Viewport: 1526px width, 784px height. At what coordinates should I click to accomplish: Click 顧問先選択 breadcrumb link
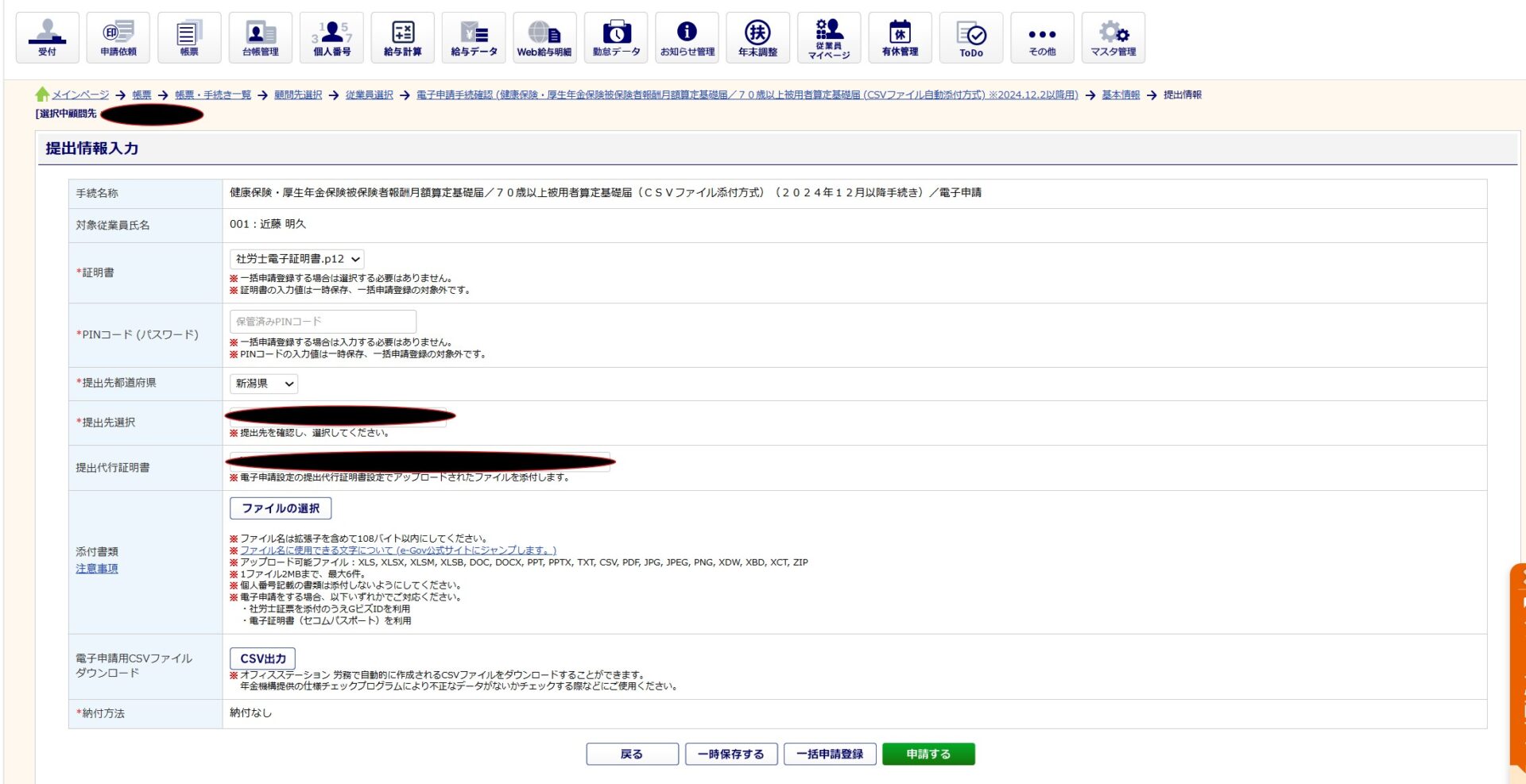click(298, 95)
